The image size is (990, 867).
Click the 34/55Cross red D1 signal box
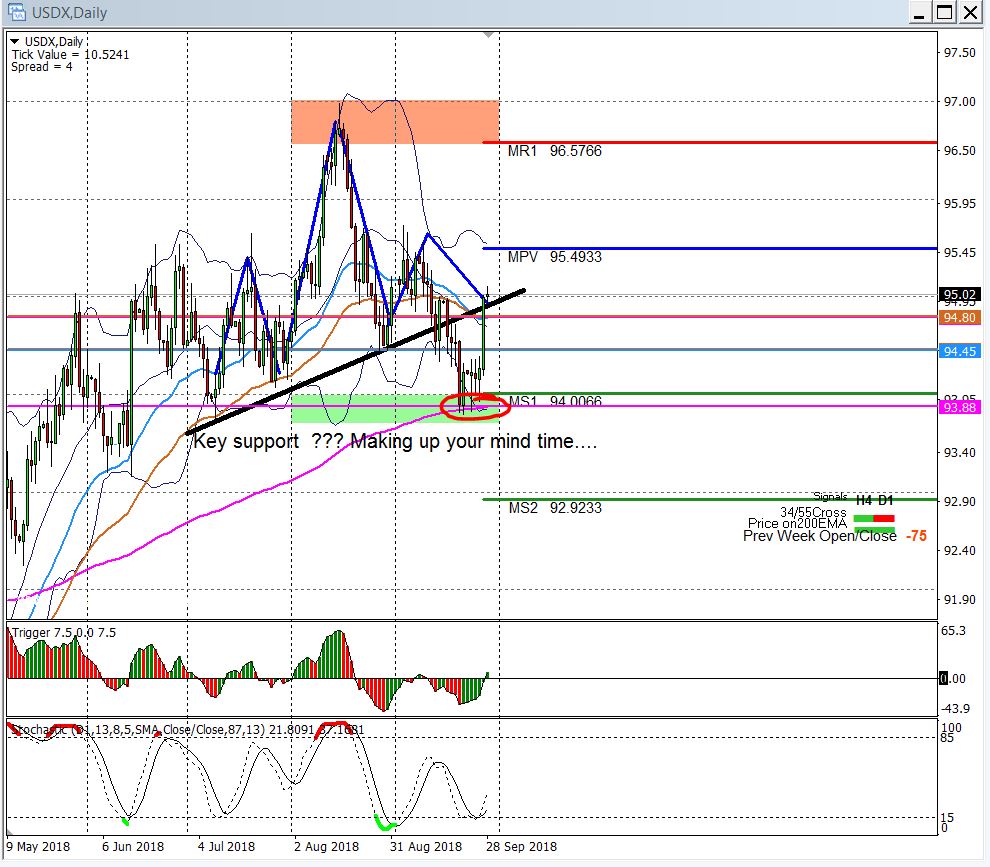click(885, 518)
